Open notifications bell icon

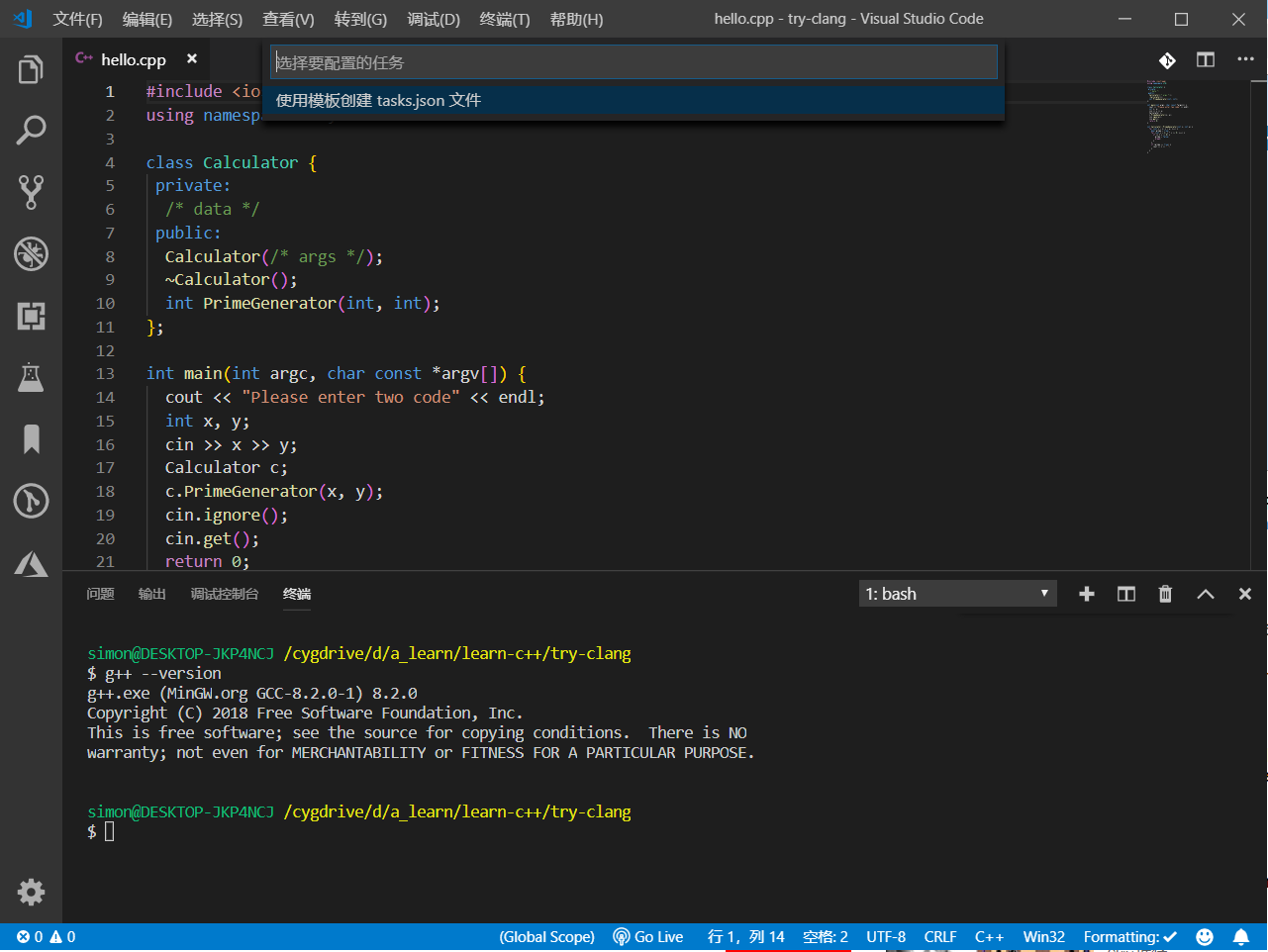click(1241, 937)
